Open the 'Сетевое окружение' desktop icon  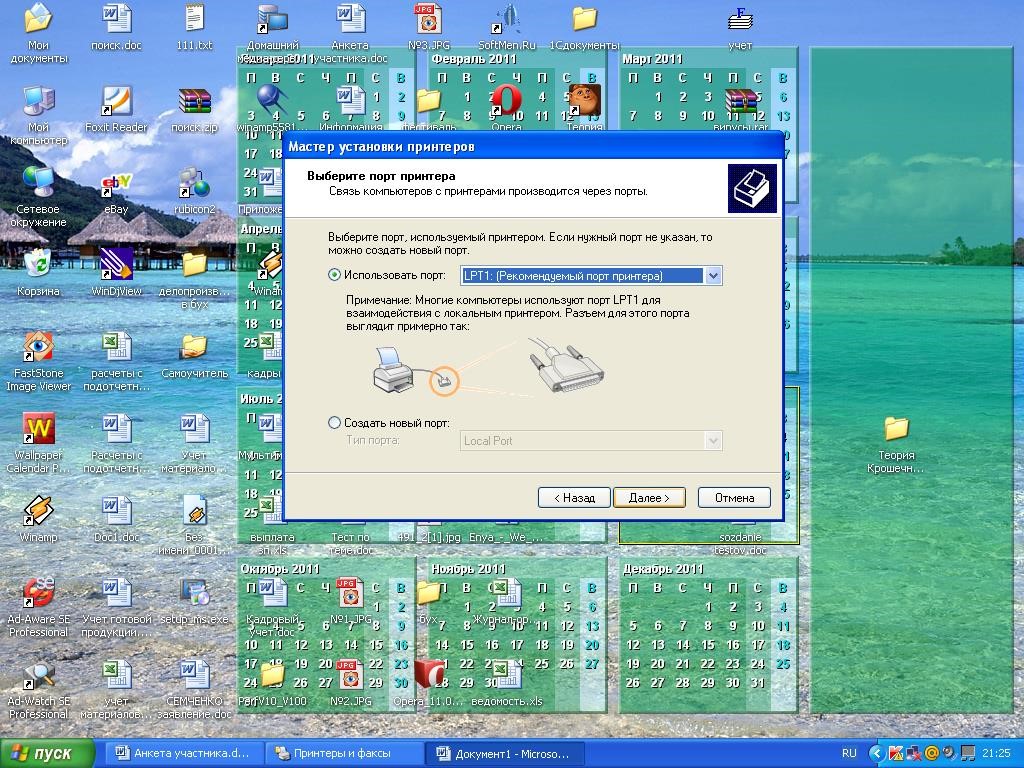click(39, 183)
